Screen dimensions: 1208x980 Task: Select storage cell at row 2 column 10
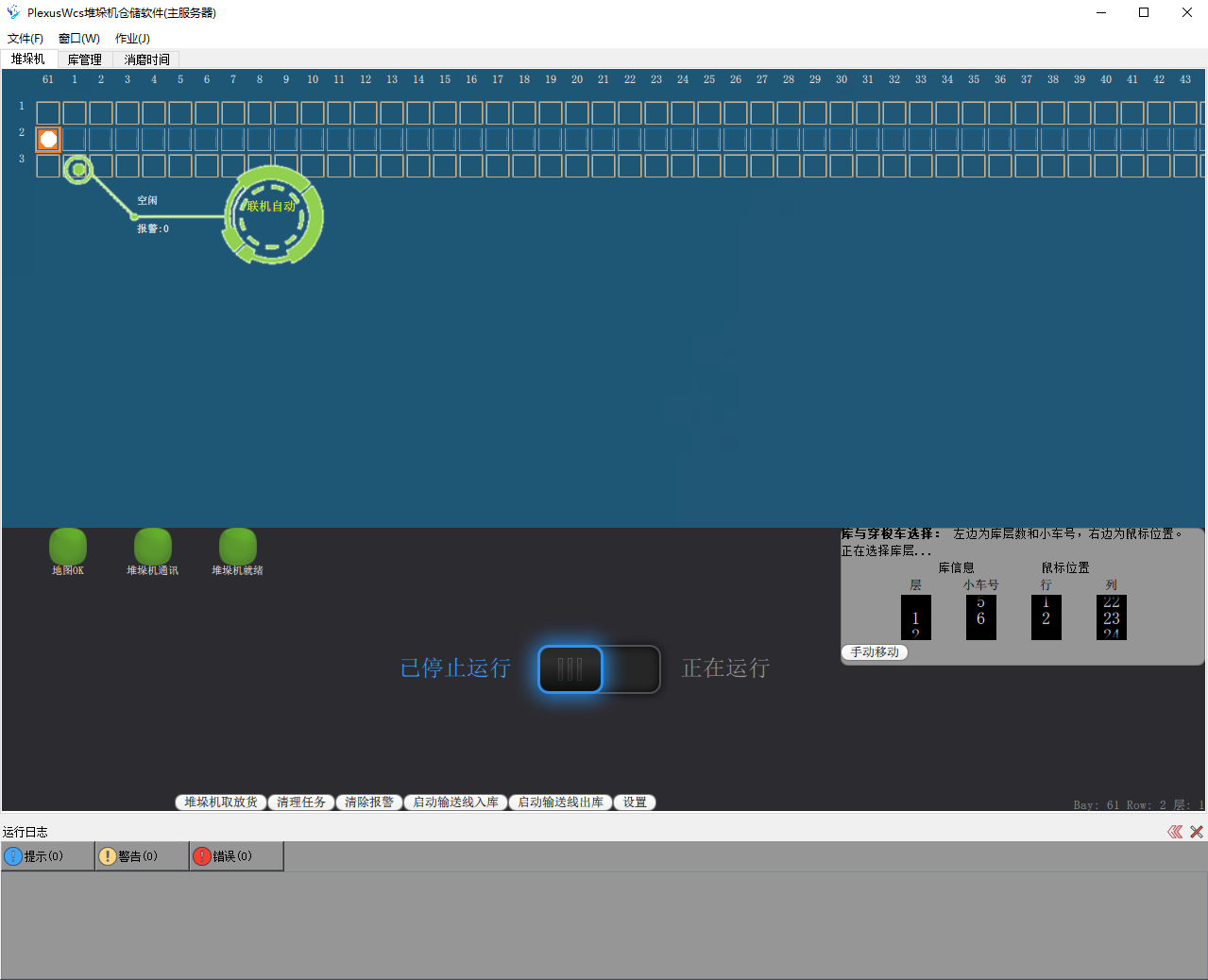pos(313,140)
